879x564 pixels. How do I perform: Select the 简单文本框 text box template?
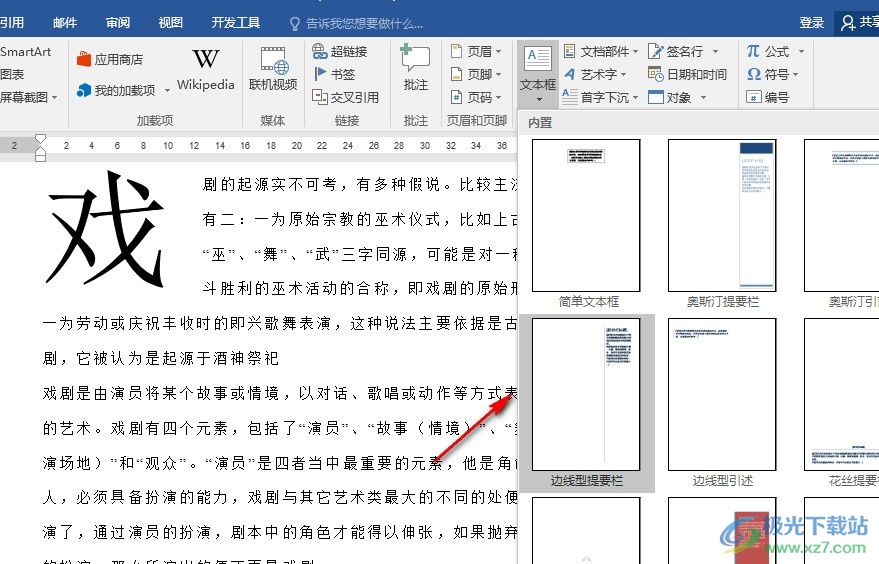(586, 224)
